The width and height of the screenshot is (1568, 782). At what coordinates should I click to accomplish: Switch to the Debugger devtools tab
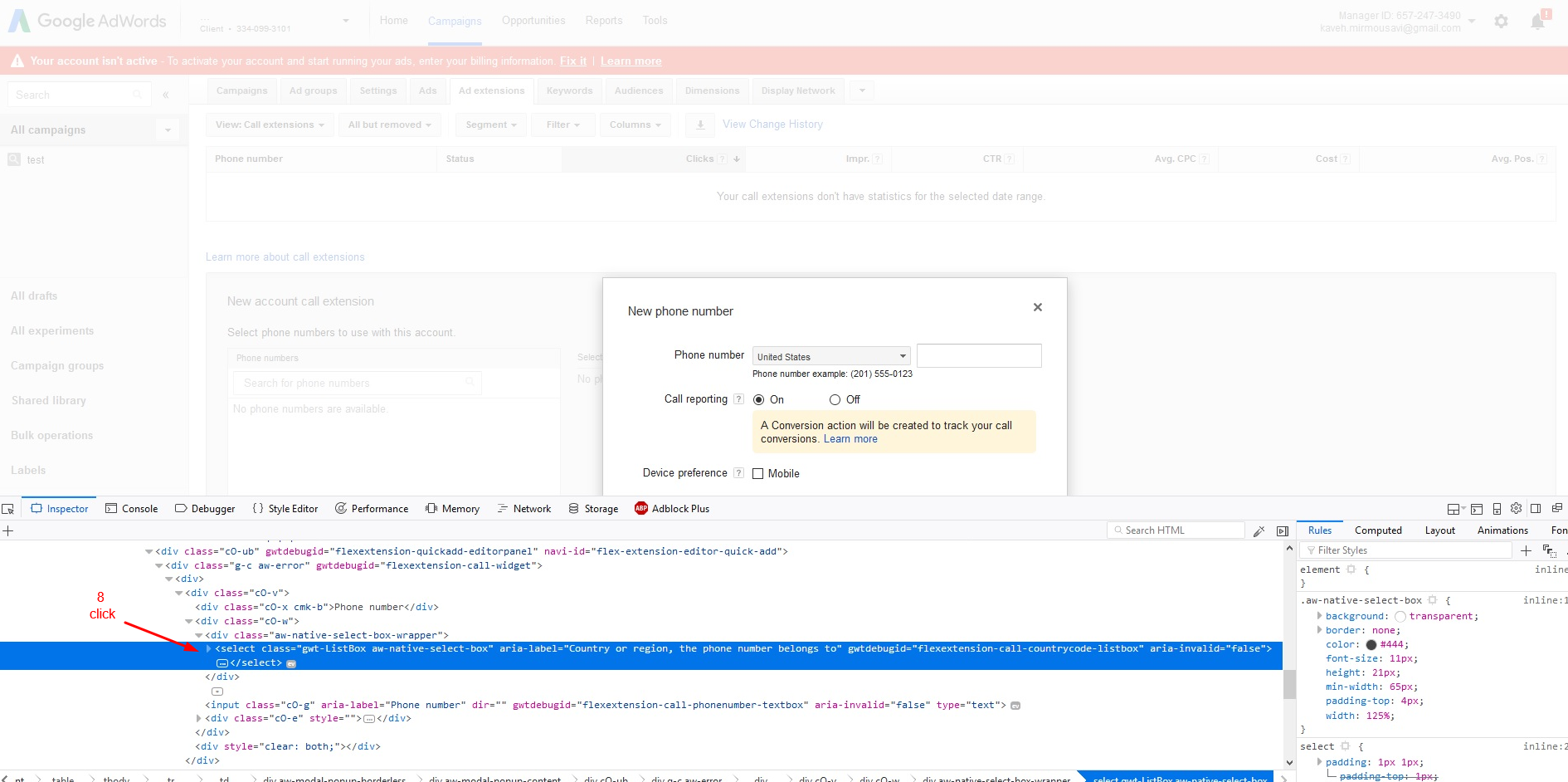click(x=205, y=509)
